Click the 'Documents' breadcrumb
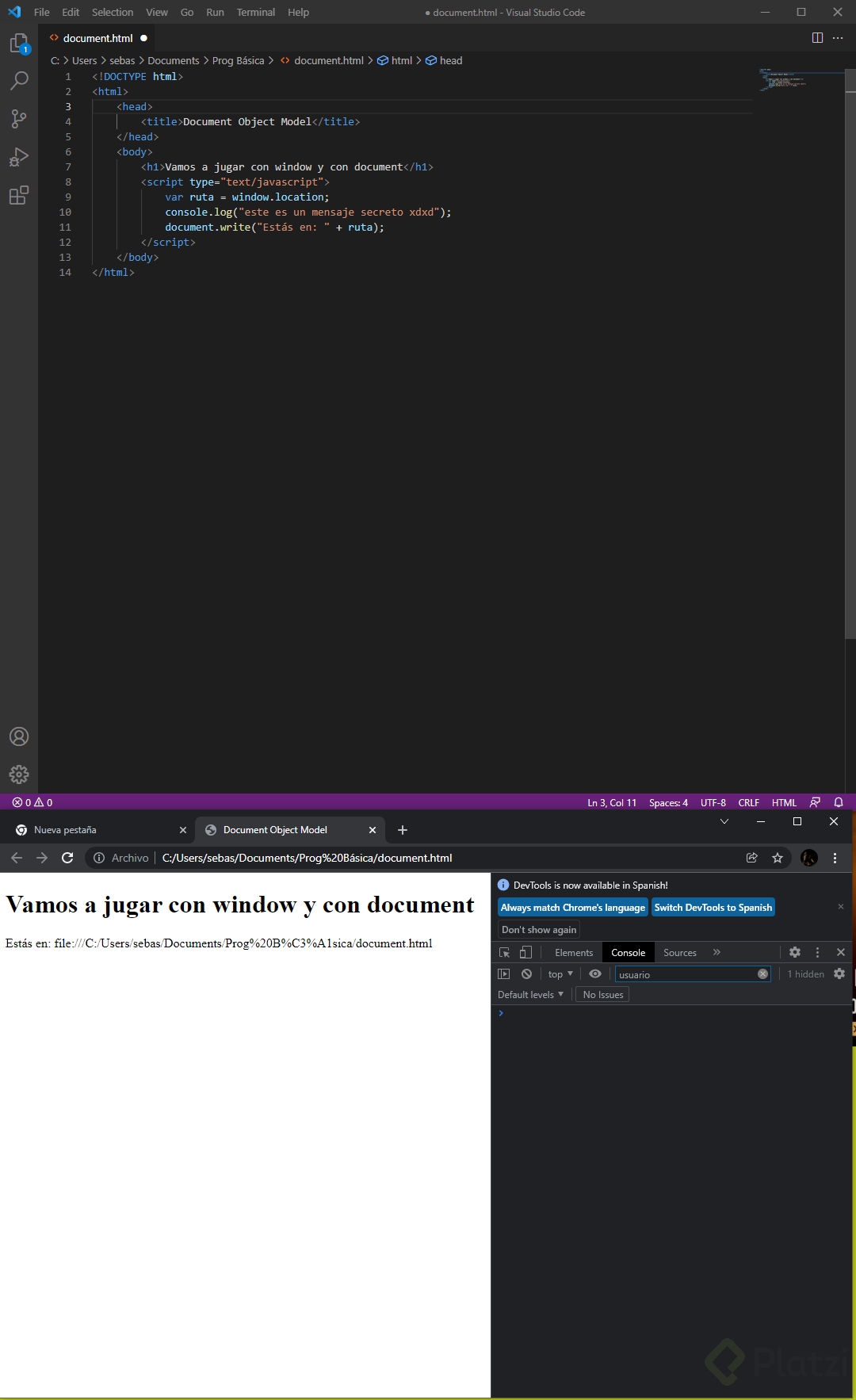The width and height of the screenshot is (856, 1400). tap(174, 60)
